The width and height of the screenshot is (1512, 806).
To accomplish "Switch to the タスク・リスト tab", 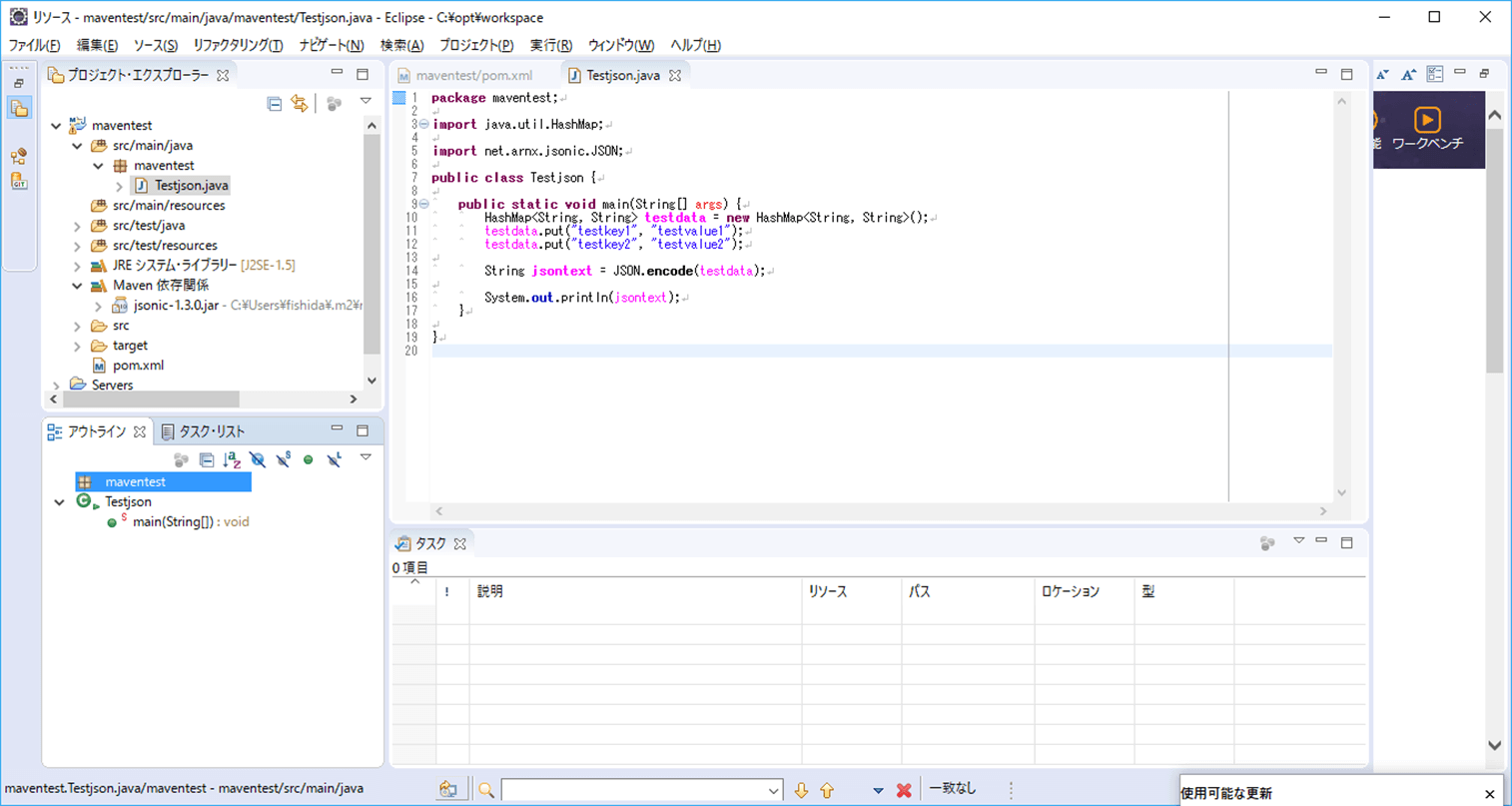I will pos(203,431).
